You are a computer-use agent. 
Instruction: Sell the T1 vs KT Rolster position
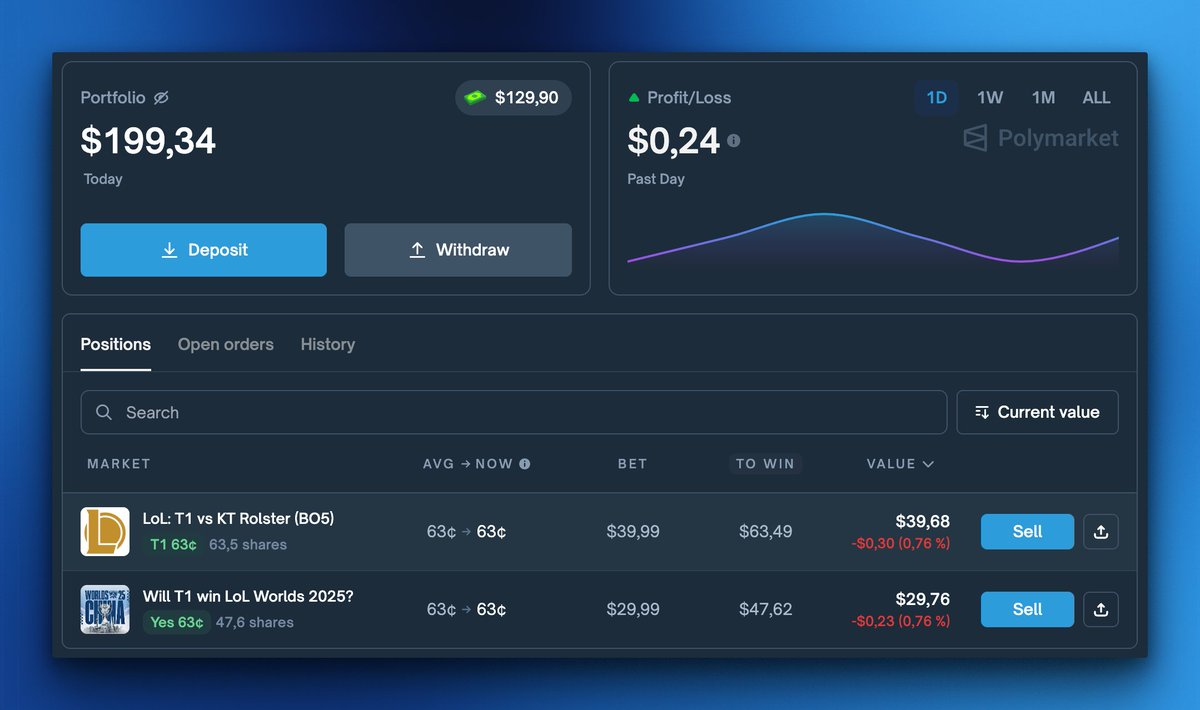coord(1027,532)
